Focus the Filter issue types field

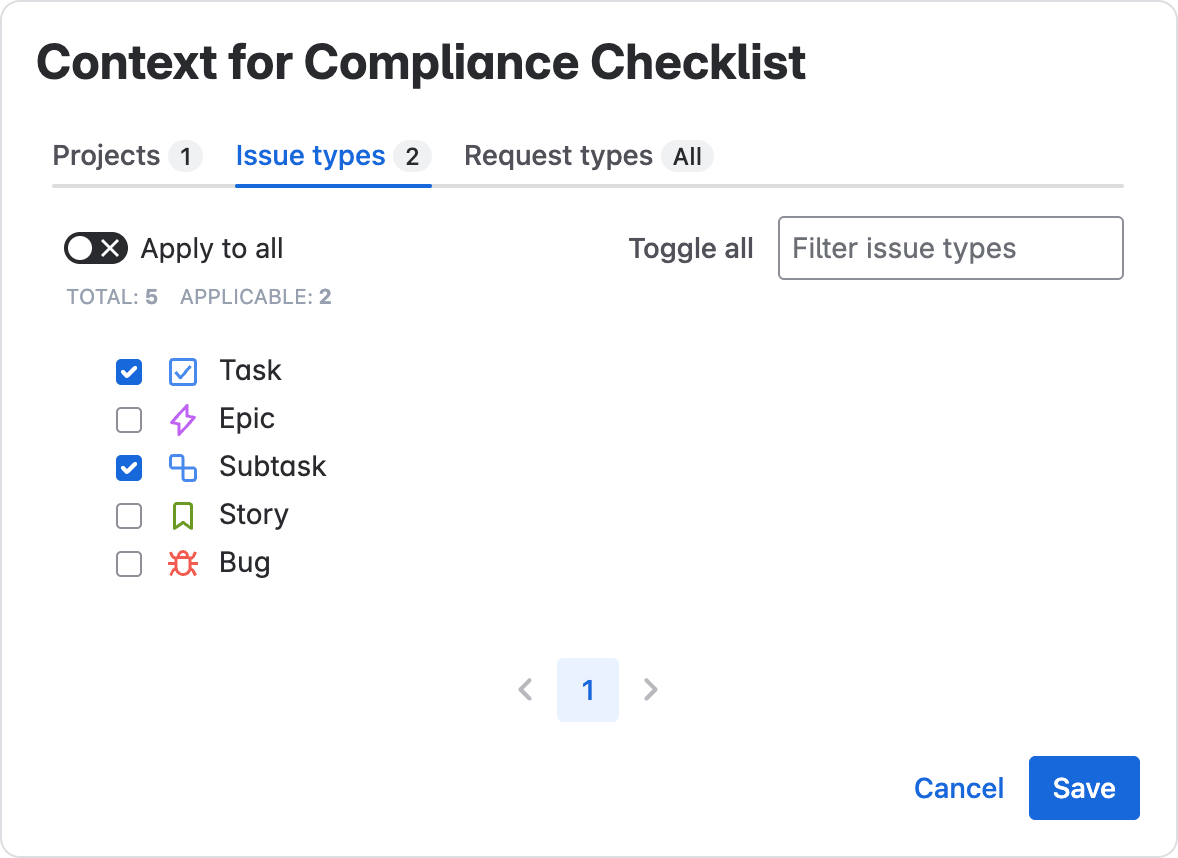(950, 248)
